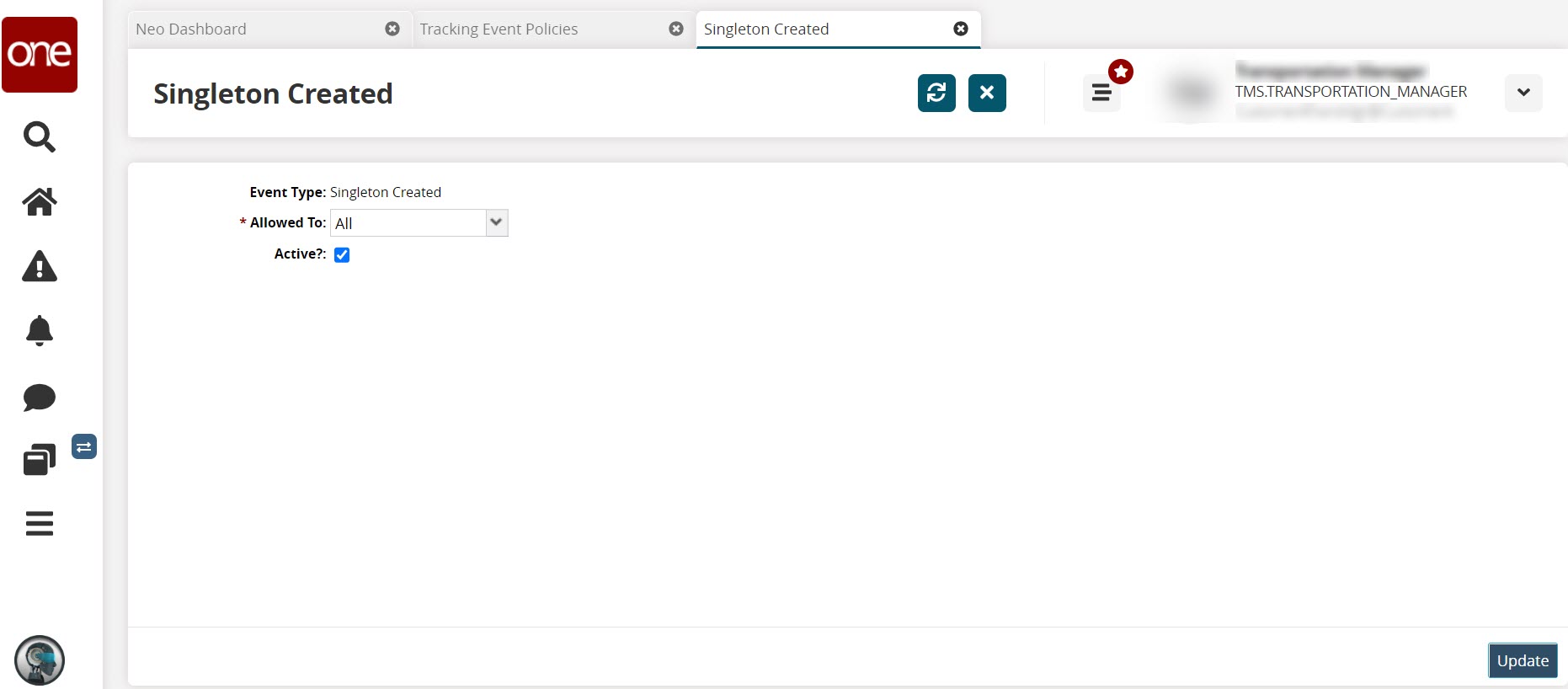Click the TMS.TRANSPORTATION_MANAGER role text
The width and height of the screenshot is (1568, 689).
(1351, 92)
